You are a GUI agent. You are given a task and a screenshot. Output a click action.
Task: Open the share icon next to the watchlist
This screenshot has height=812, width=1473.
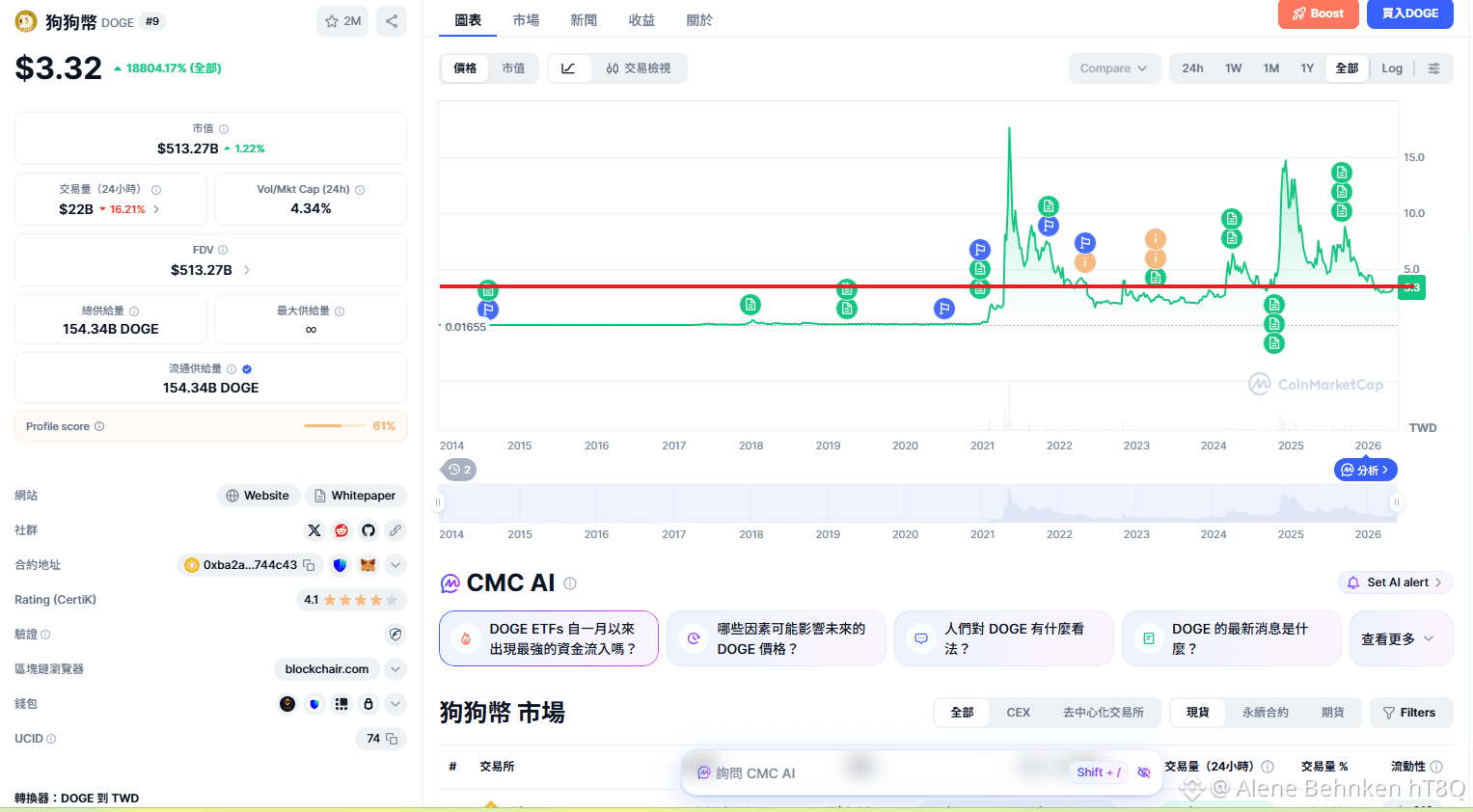point(392,21)
